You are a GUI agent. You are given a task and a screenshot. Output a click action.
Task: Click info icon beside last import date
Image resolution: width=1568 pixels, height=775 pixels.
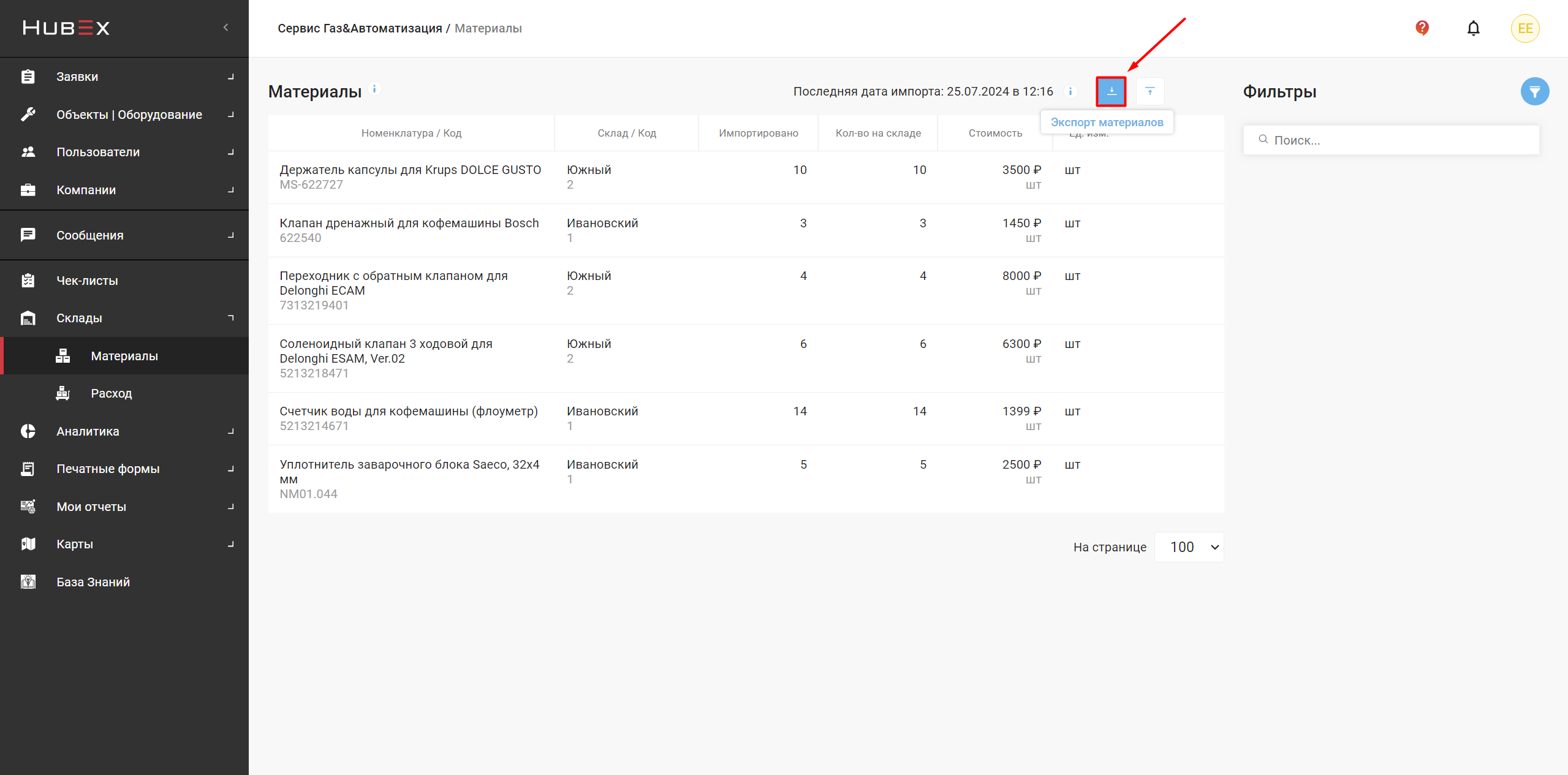click(1070, 91)
